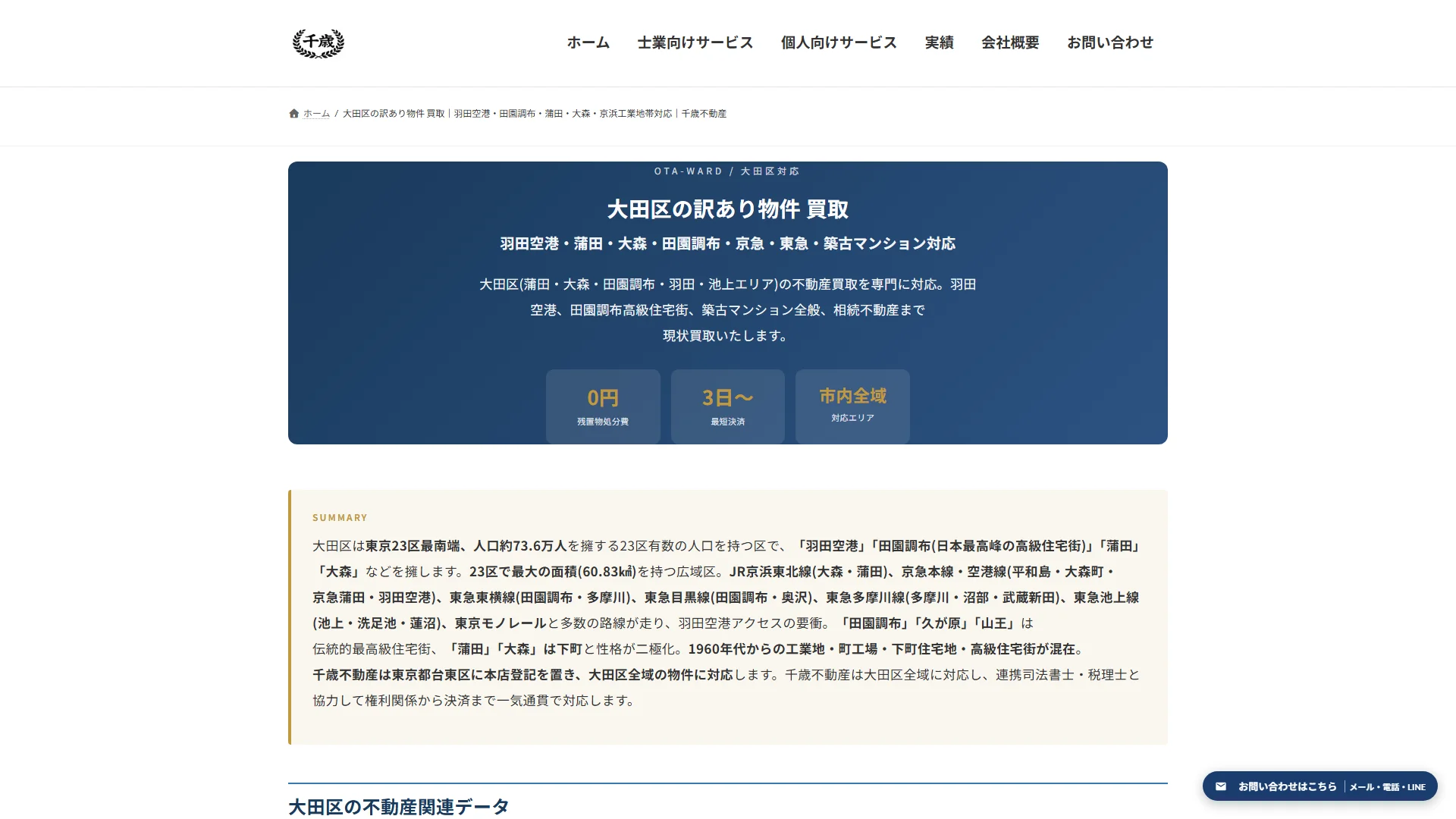Follow the ホーム breadcrumb link
Viewport: 1456px width, 819px height.
(x=316, y=114)
